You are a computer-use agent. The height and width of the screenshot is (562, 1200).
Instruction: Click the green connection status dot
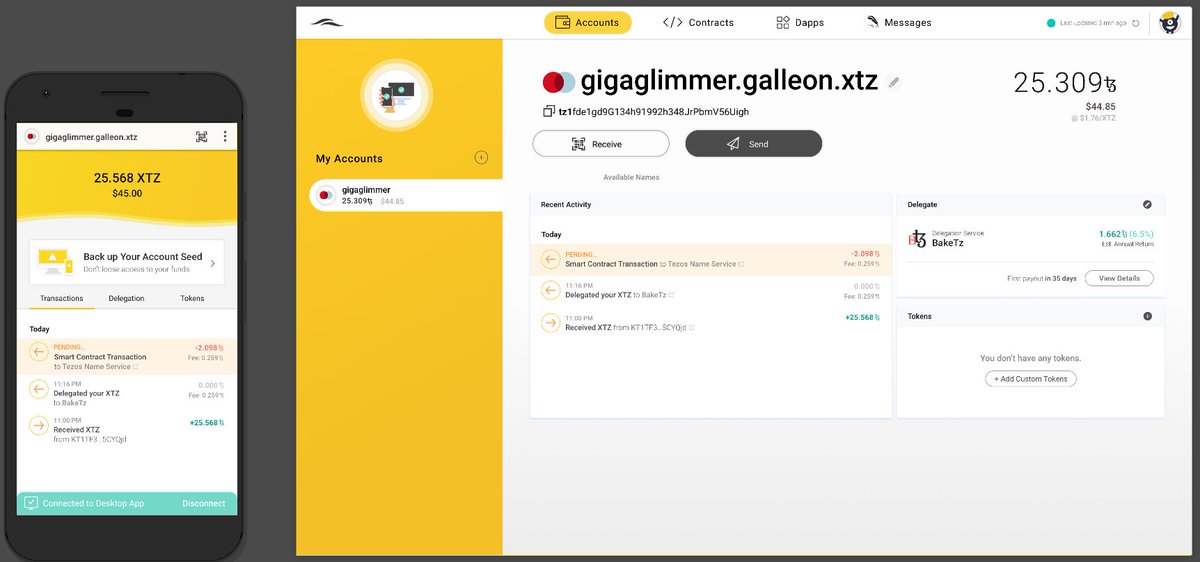pos(1051,23)
